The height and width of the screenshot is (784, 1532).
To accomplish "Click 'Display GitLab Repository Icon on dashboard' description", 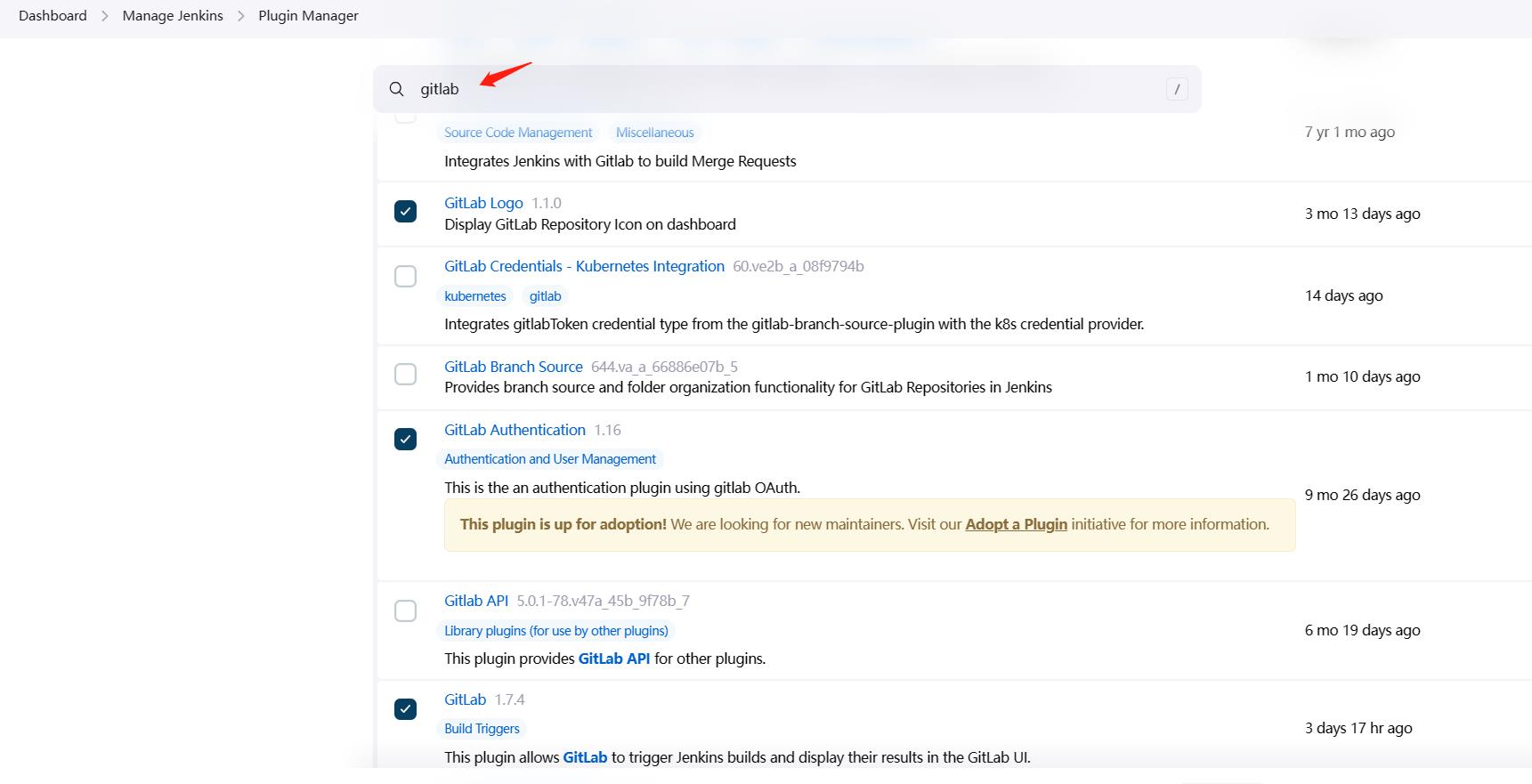I will click(590, 224).
